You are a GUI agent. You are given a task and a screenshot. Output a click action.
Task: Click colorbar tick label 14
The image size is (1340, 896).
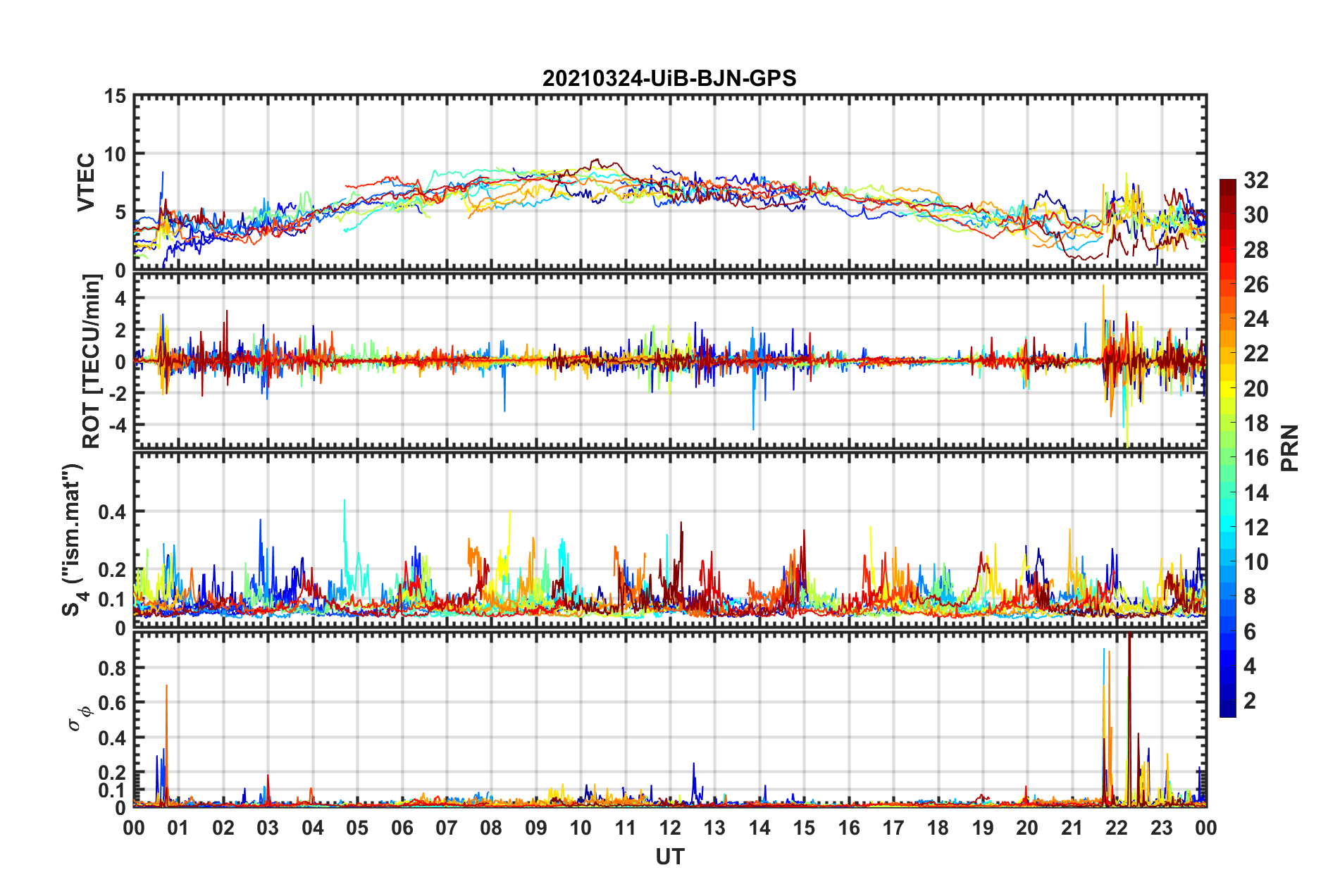(x=1256, y=493)
